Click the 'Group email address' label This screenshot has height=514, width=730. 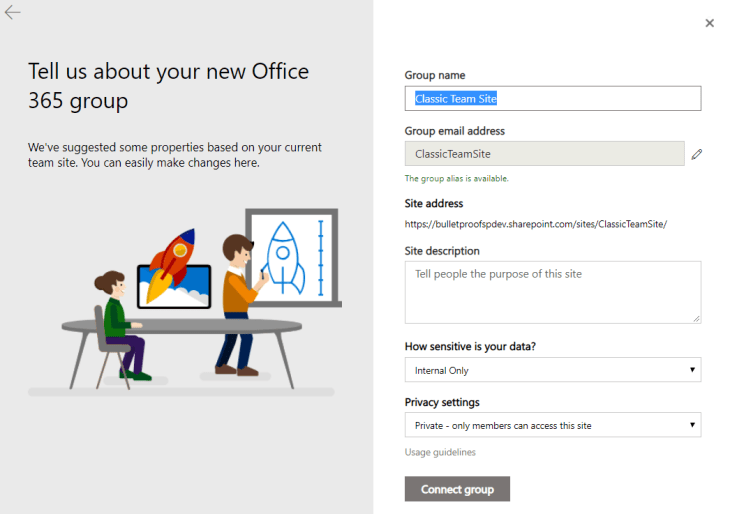[x=454, y=131]
